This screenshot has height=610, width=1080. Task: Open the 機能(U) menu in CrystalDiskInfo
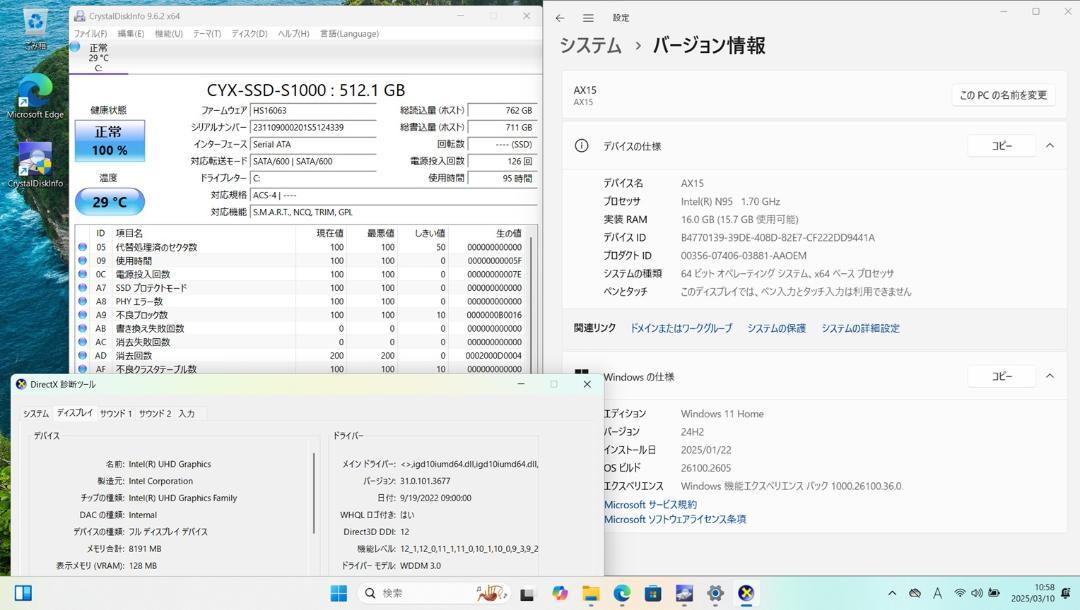click(169, 34)
